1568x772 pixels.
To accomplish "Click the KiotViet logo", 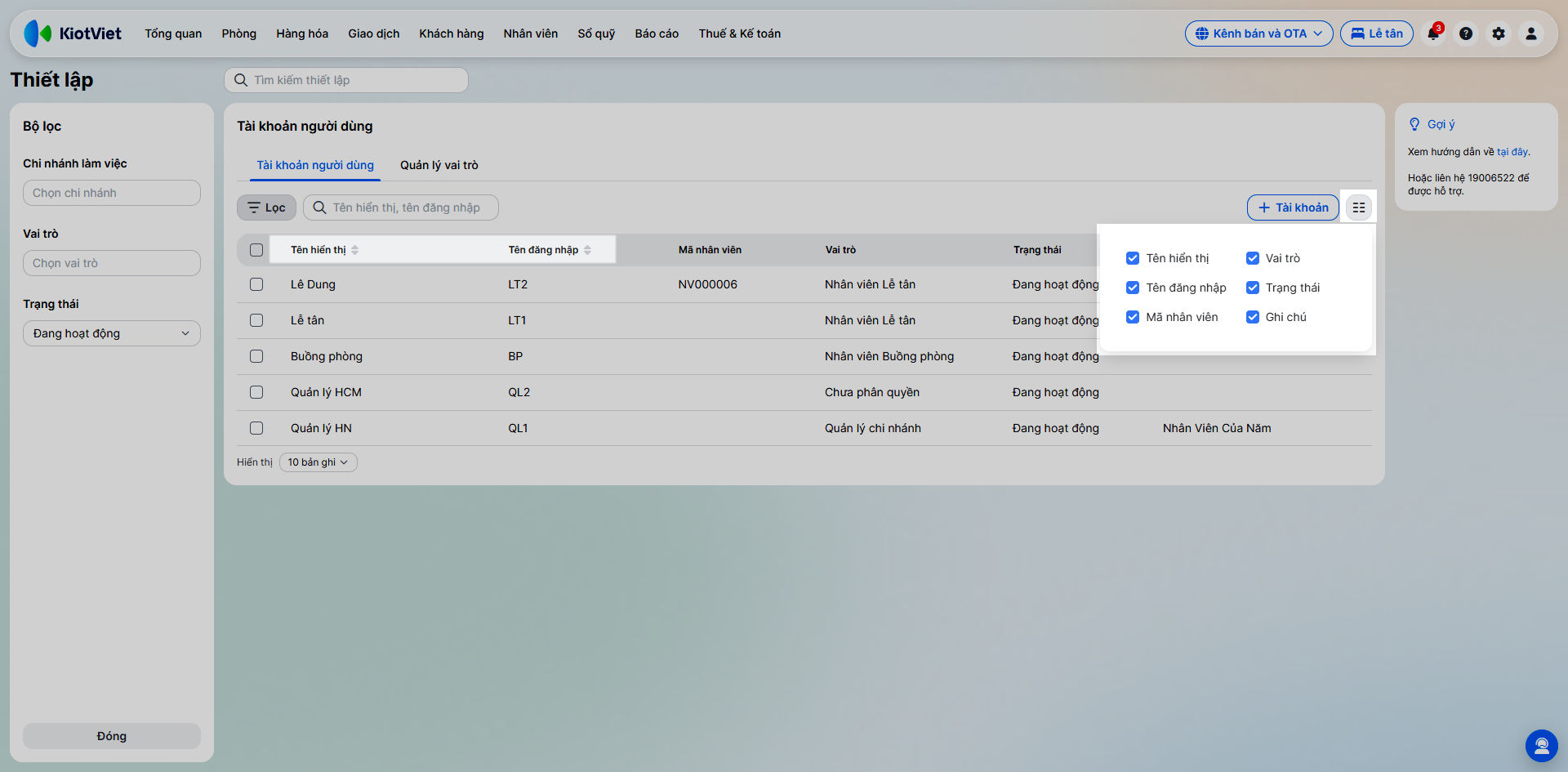I will pyautogui.click(x=73, y=33).
